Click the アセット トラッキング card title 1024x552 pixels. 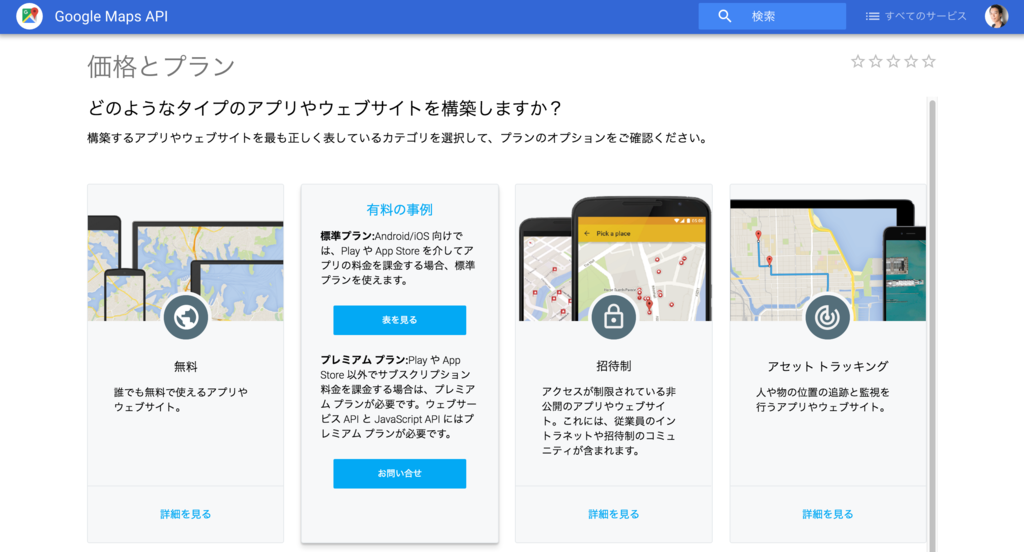click(827, 366)
